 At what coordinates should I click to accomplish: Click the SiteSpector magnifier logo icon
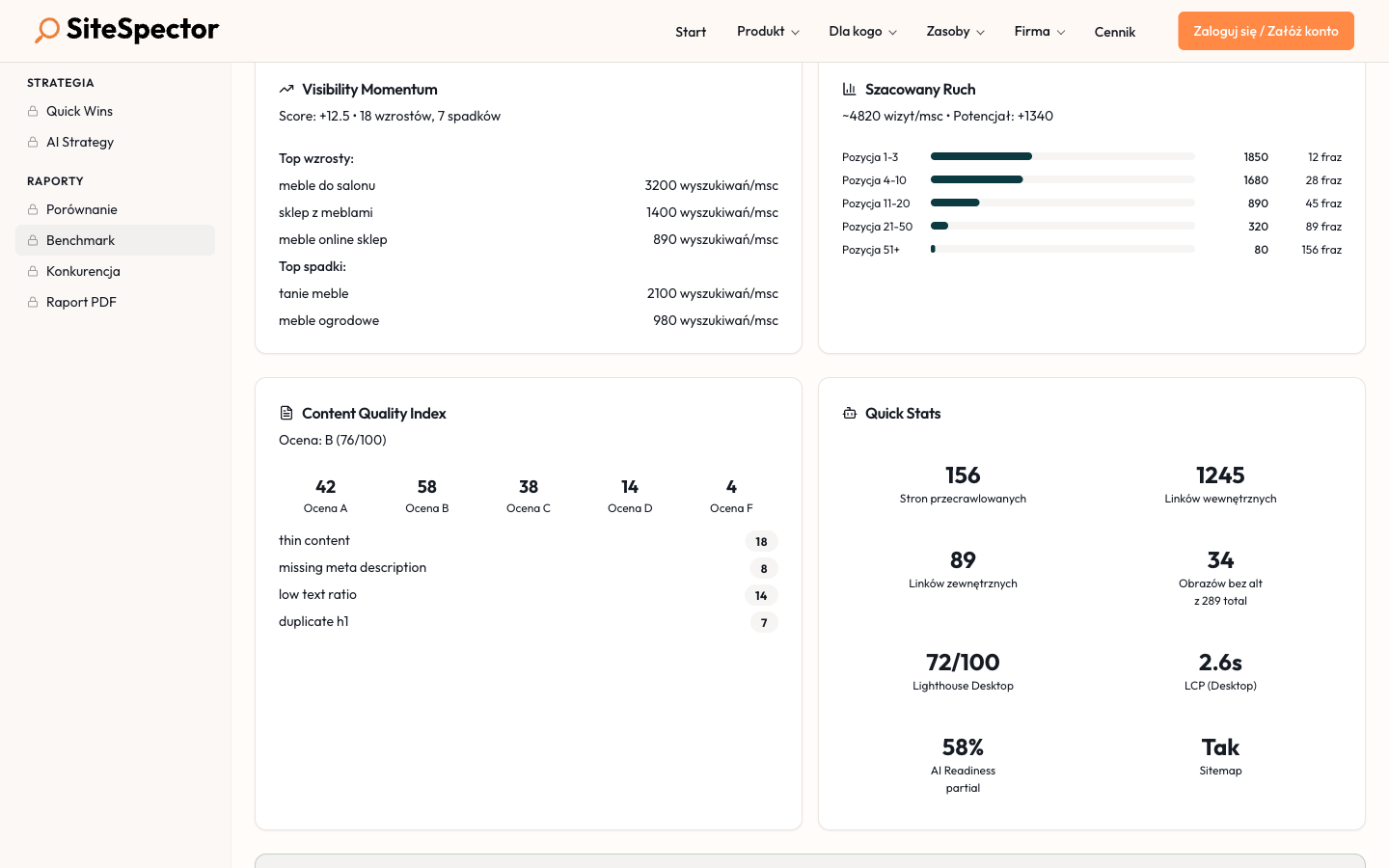tap(47, 30)
